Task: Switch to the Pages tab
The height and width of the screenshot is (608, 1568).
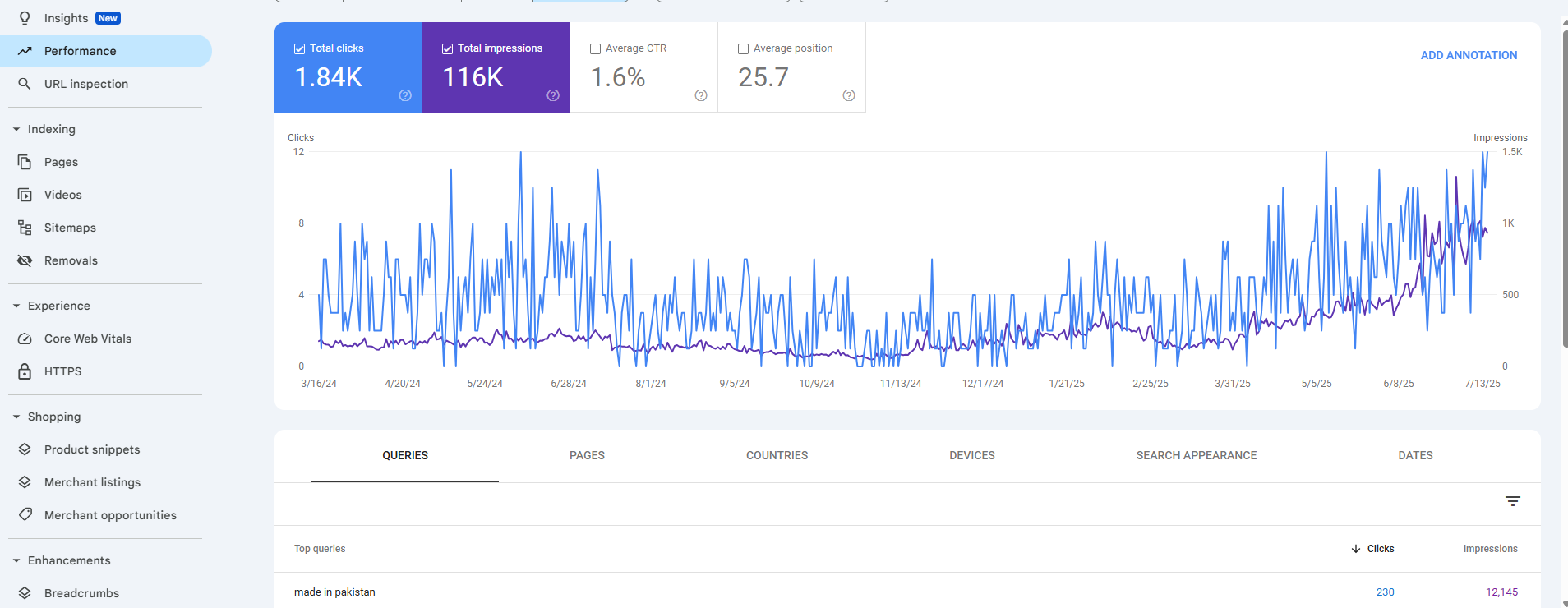Action: point(587,455)
